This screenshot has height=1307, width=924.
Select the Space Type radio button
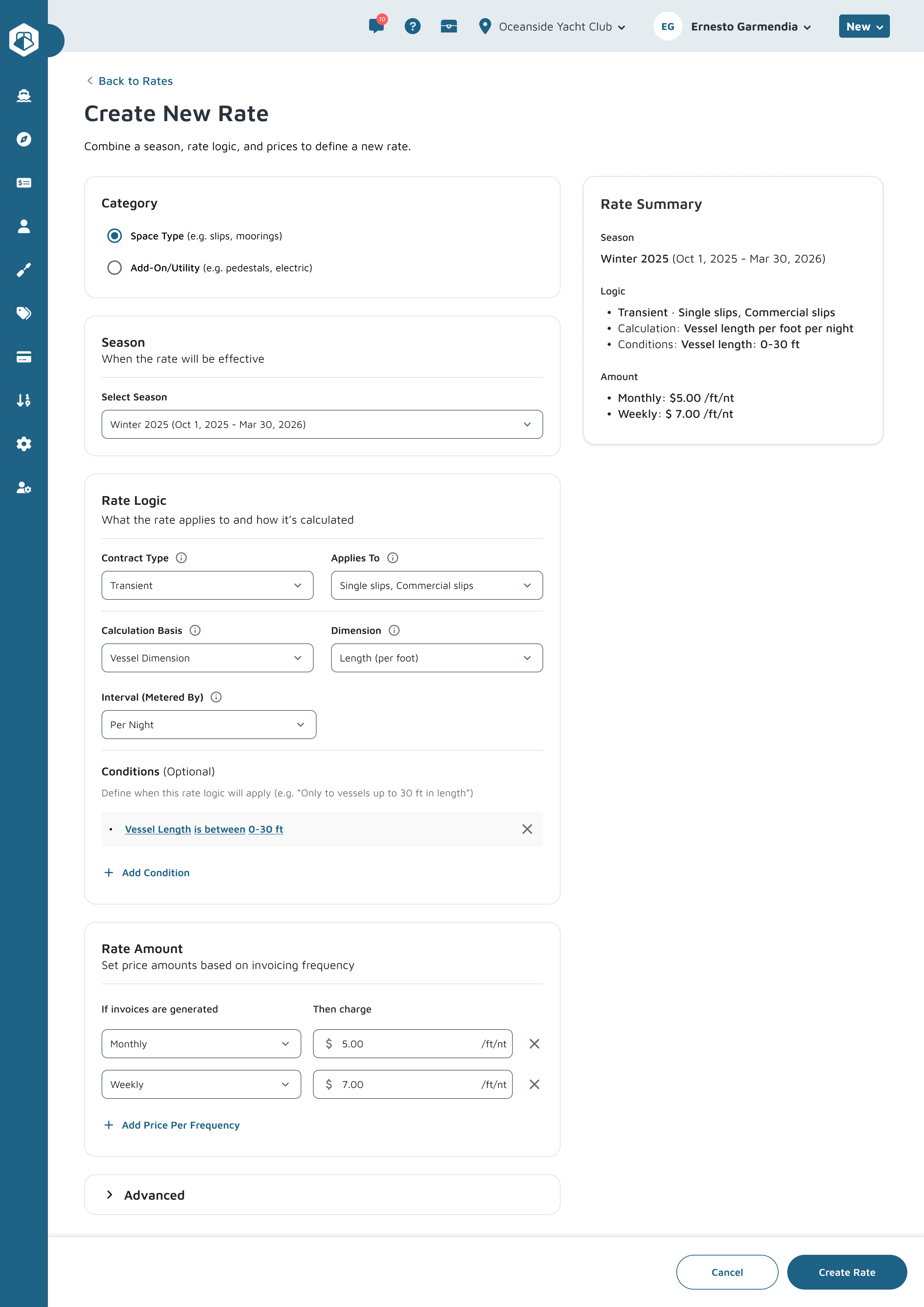coord(115,236)
